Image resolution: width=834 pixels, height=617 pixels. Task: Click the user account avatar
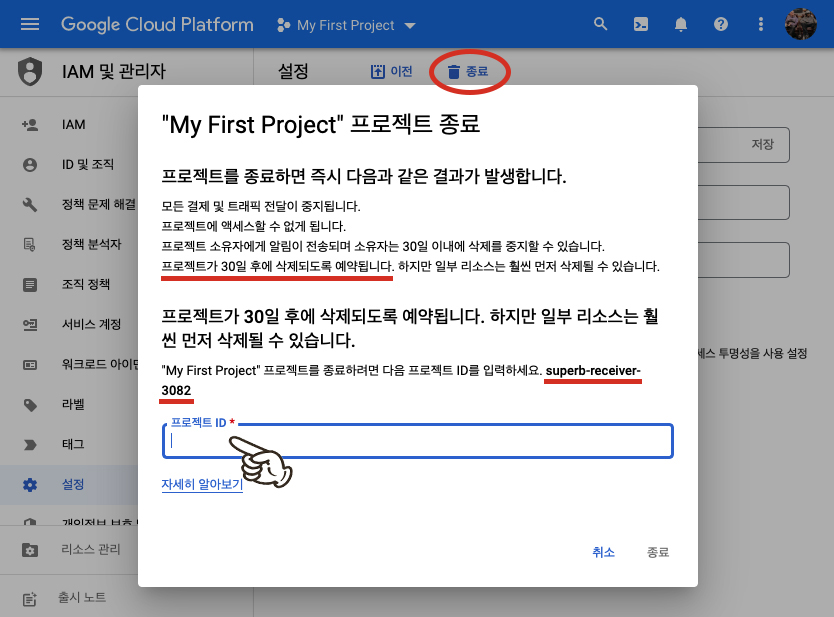(x=800, y=24)
